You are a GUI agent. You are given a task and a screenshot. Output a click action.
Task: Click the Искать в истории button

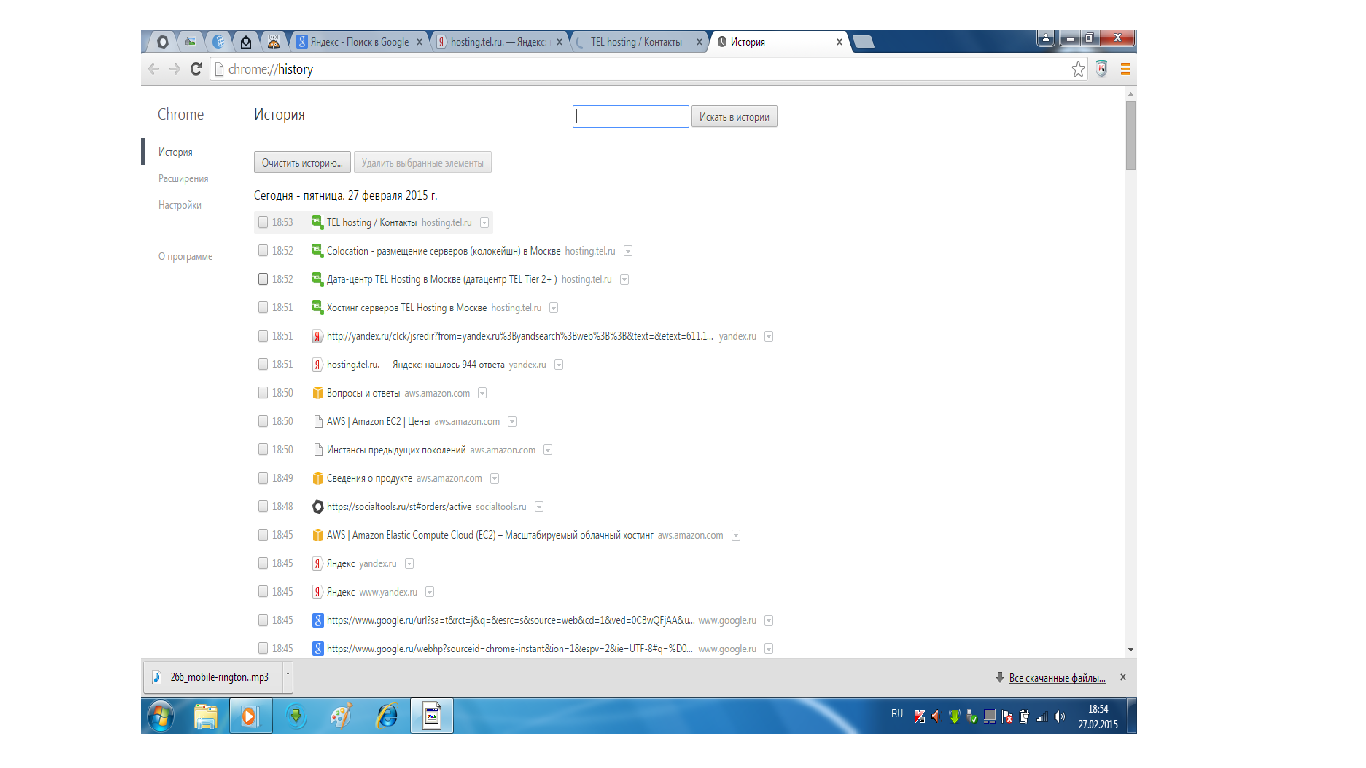tap(734, 117)
